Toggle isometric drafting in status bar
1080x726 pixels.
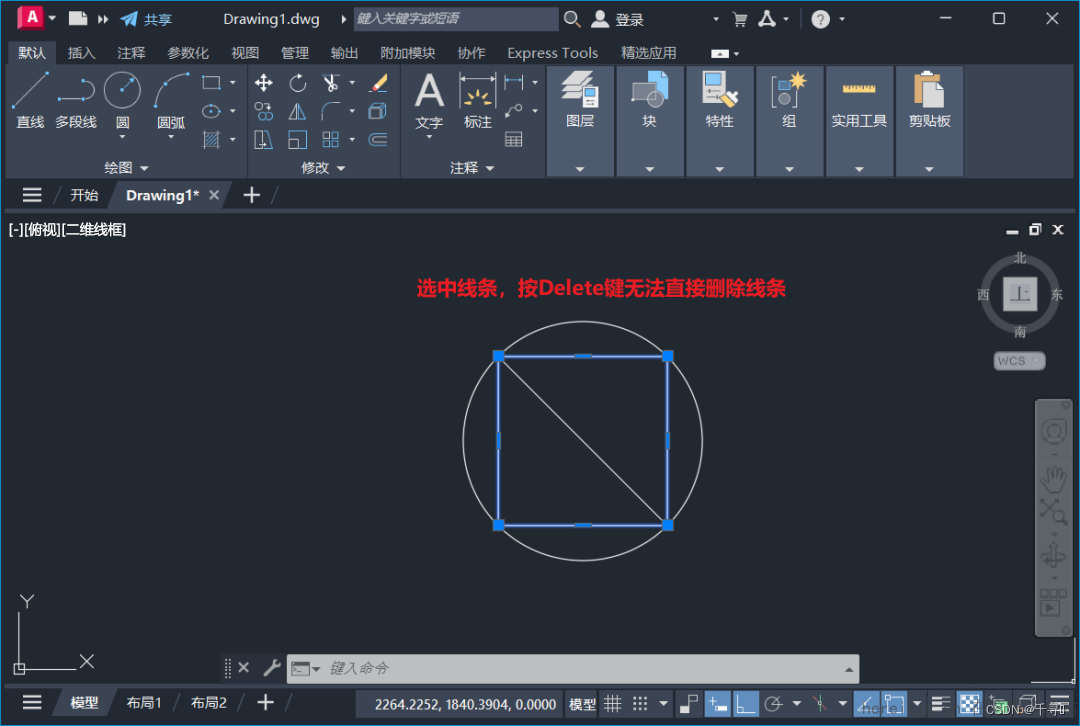(x=820, y=704)
